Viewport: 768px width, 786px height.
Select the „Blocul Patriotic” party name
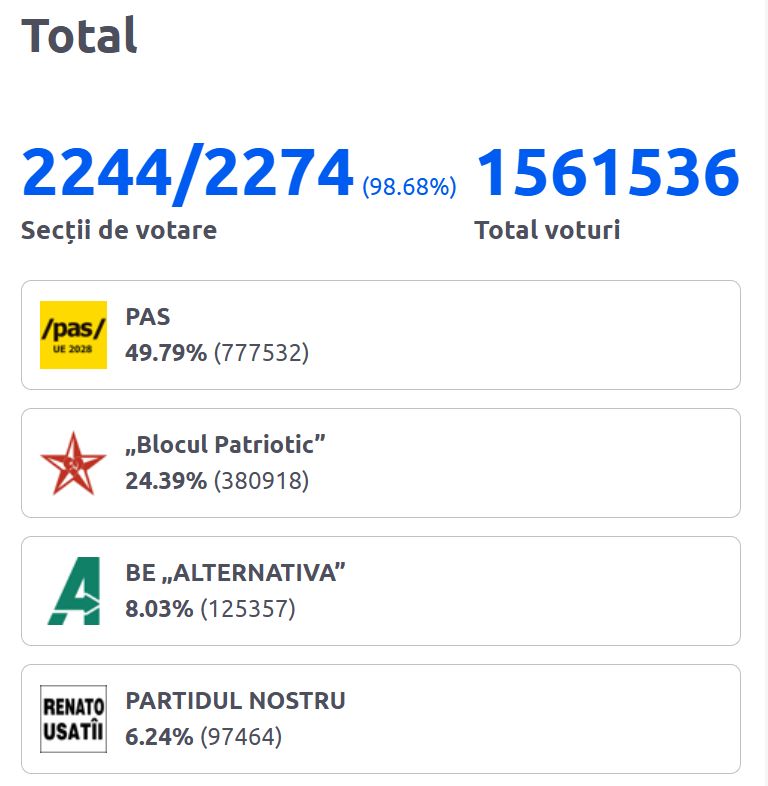click(x=226, y=445)
